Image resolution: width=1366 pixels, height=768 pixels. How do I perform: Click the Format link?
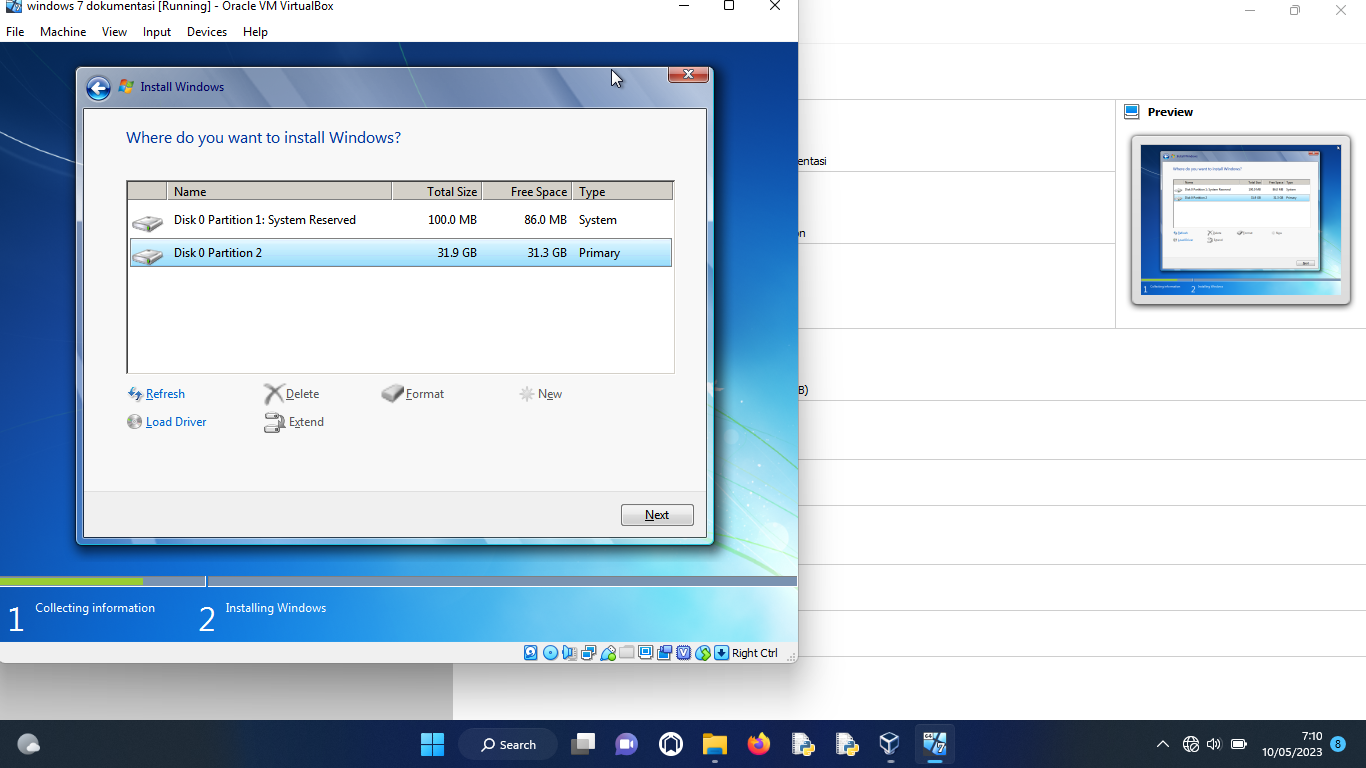pos(425,394)
